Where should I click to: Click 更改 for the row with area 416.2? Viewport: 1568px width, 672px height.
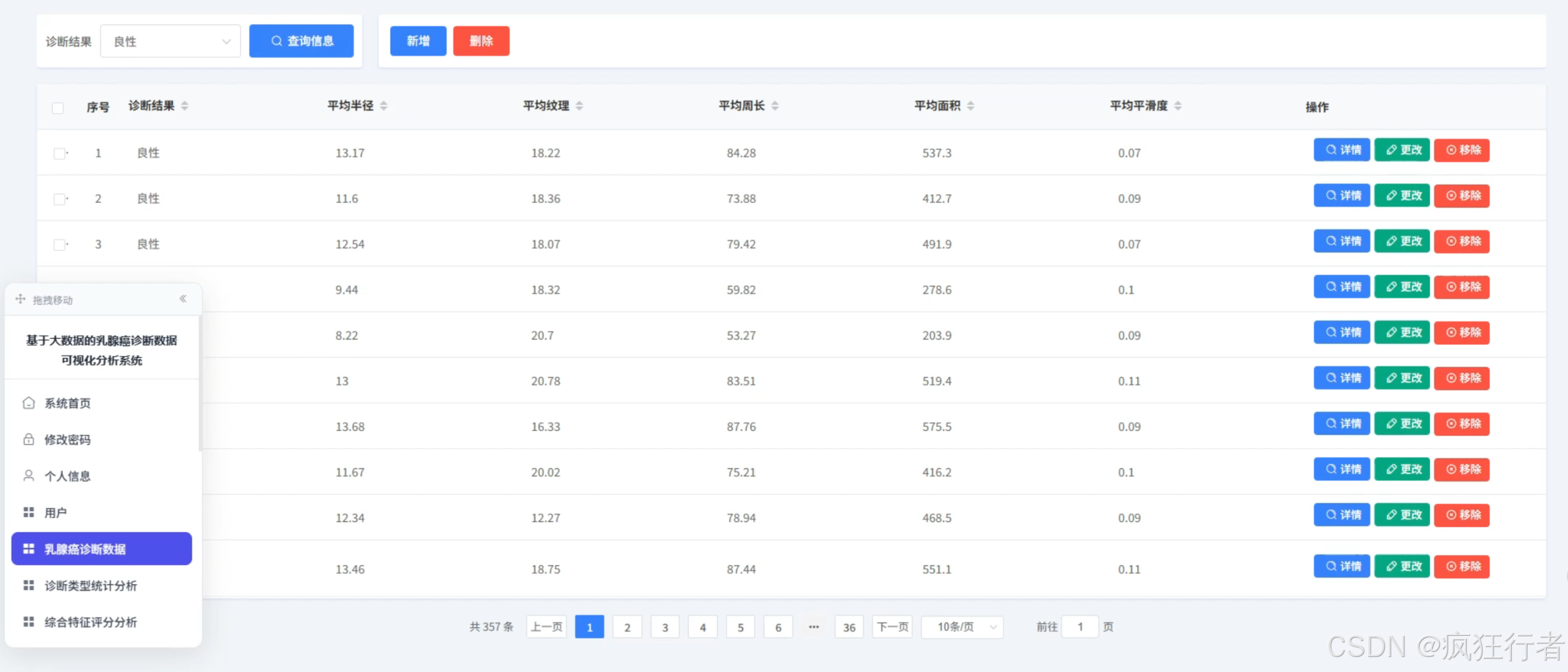coord(1403,469)
